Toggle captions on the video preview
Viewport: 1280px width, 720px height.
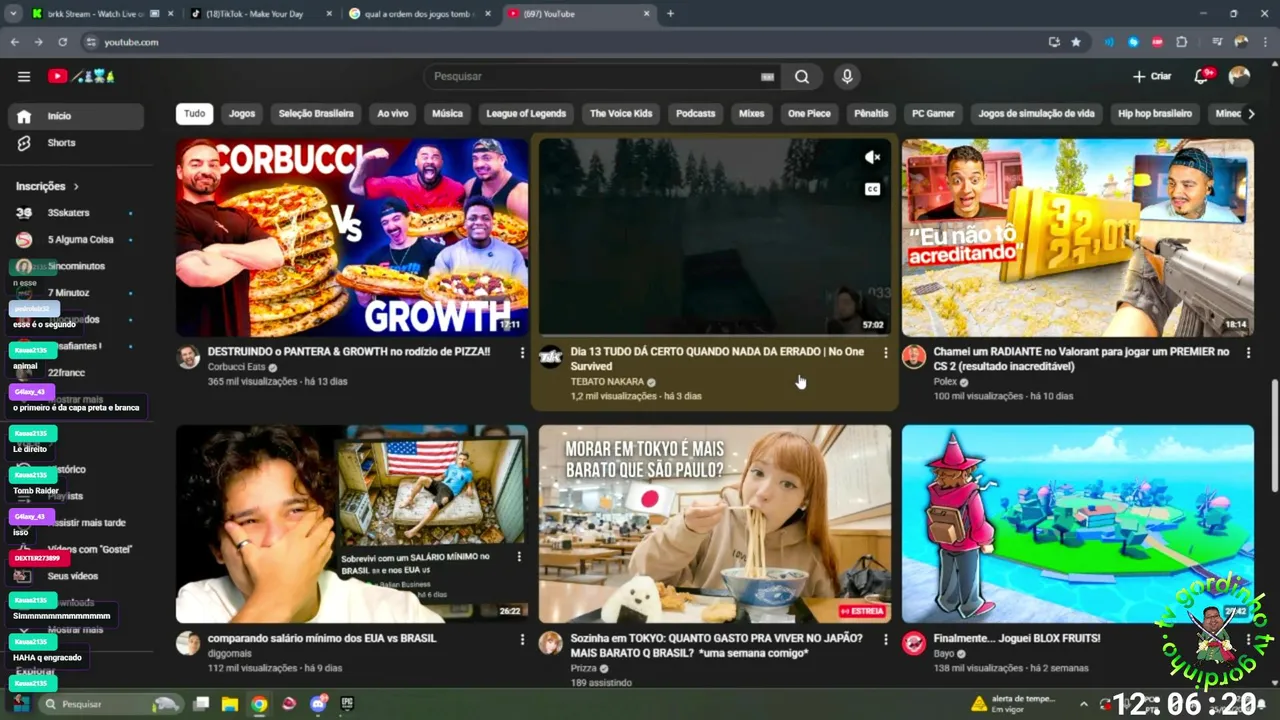[872, 189]
